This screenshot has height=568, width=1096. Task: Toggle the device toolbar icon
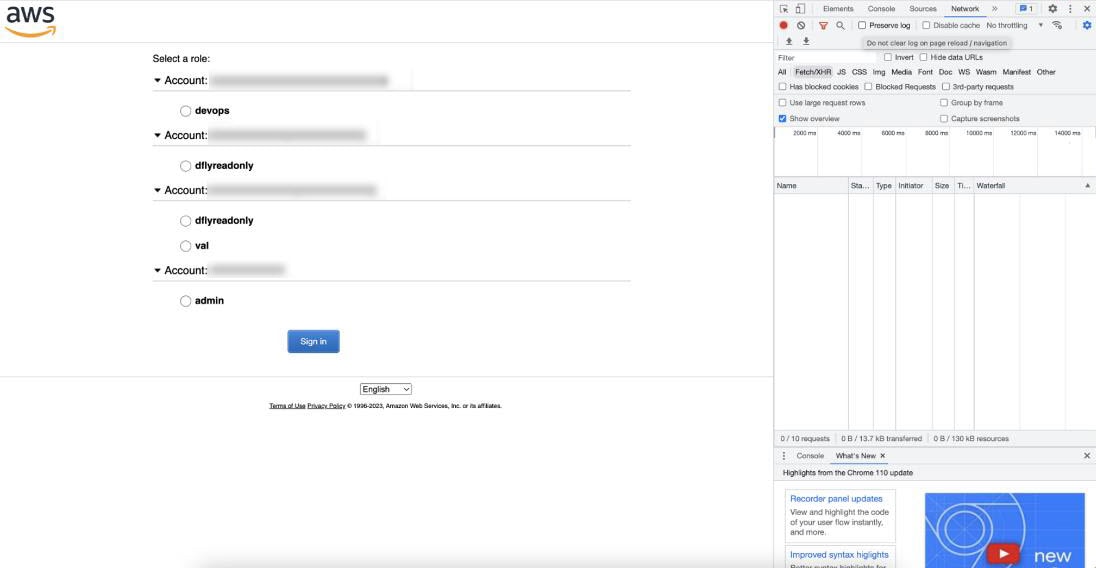pos(800,8)
